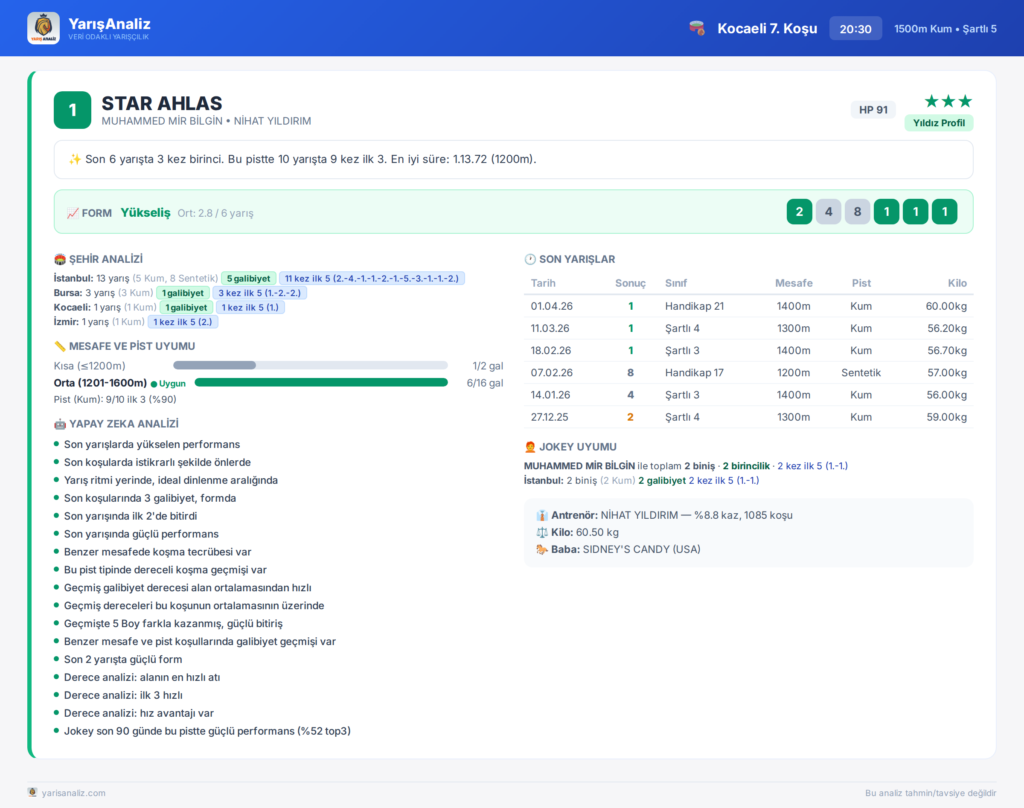Click the Sınıf column header
The height and width of the screenshot is (808, 1024).
tap(676, 283)
